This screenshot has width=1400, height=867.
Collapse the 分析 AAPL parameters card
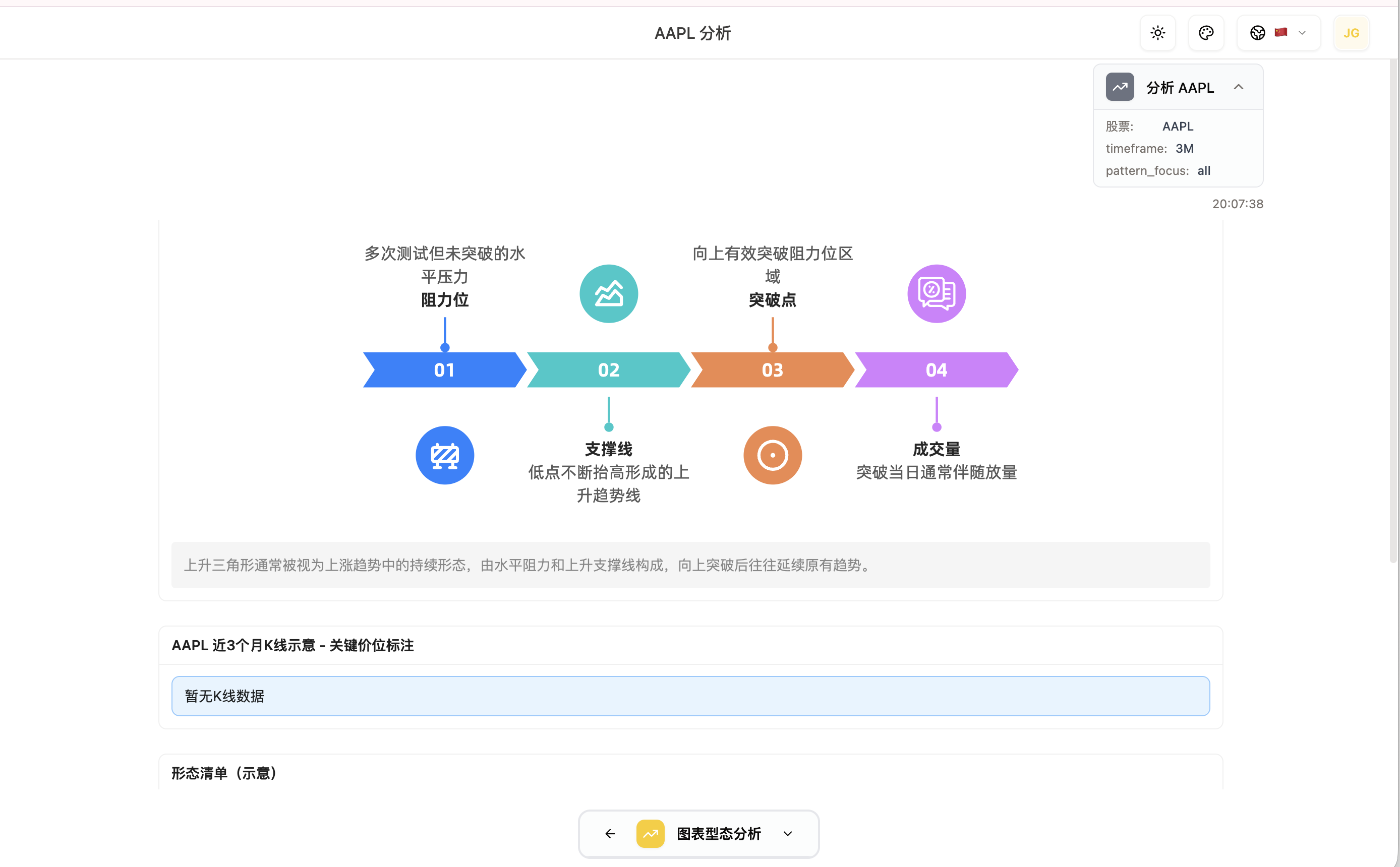(x=1238, y=87)
